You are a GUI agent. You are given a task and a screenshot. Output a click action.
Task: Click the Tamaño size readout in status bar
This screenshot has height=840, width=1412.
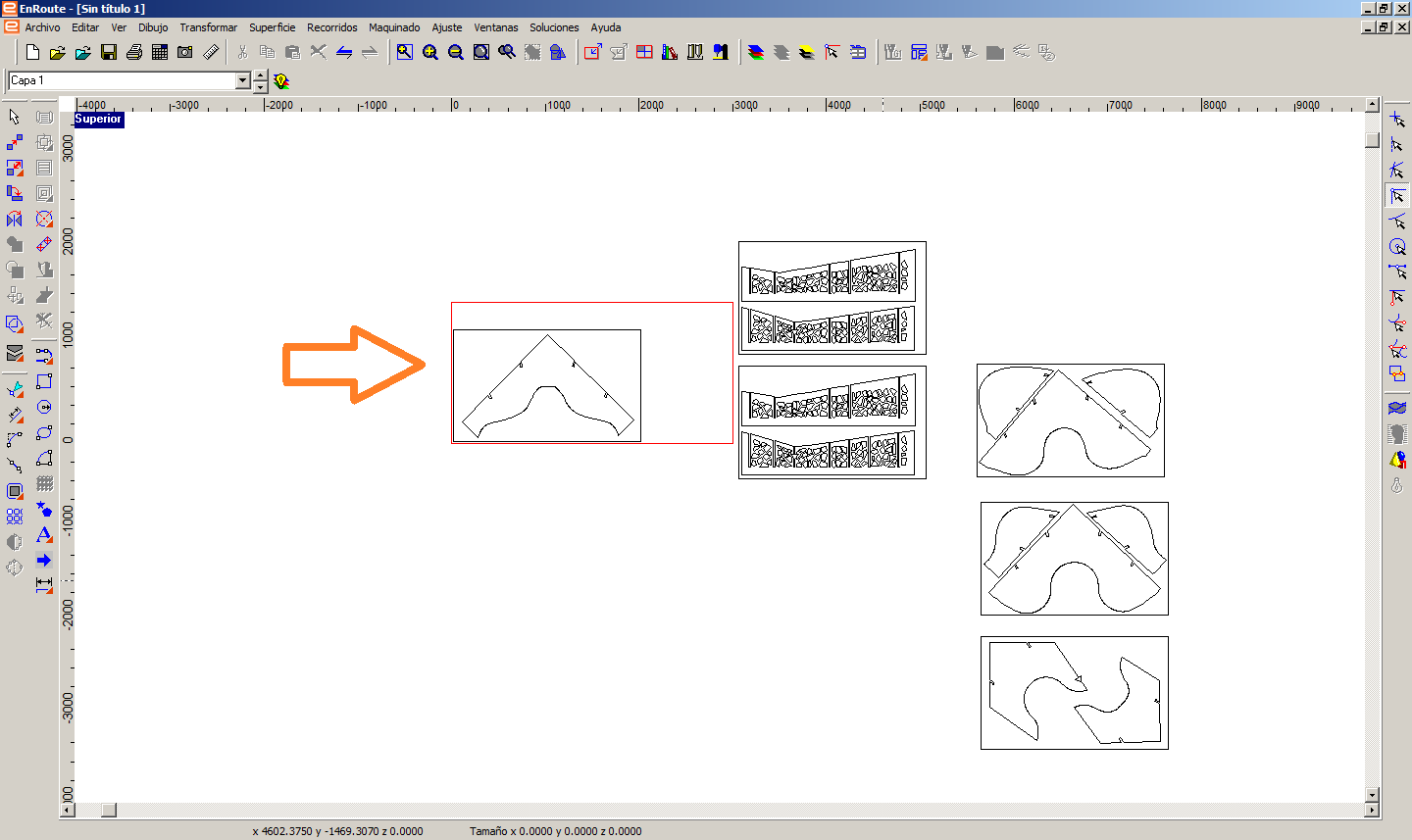pos(555,831)
